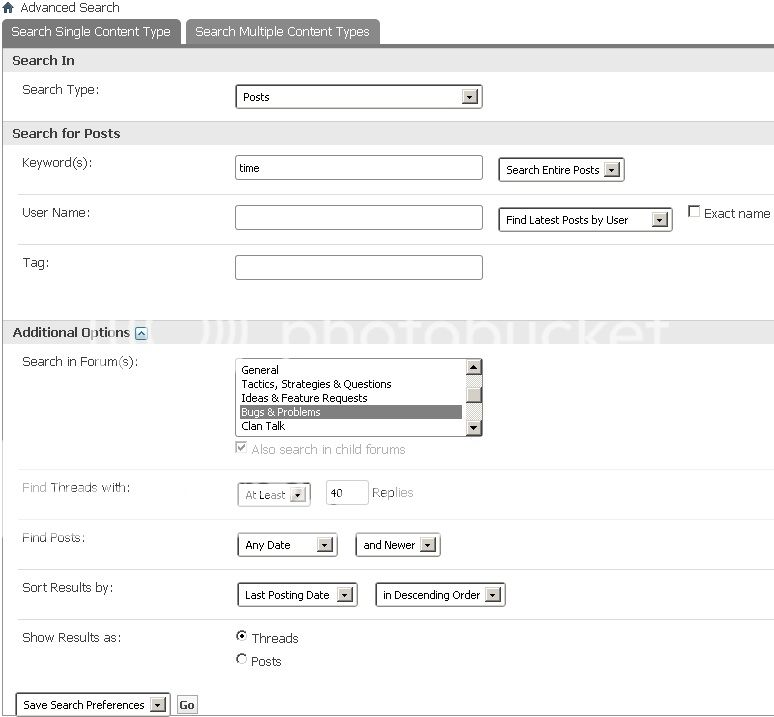Click the home icon beside Advanced Search

coord(9,8)
